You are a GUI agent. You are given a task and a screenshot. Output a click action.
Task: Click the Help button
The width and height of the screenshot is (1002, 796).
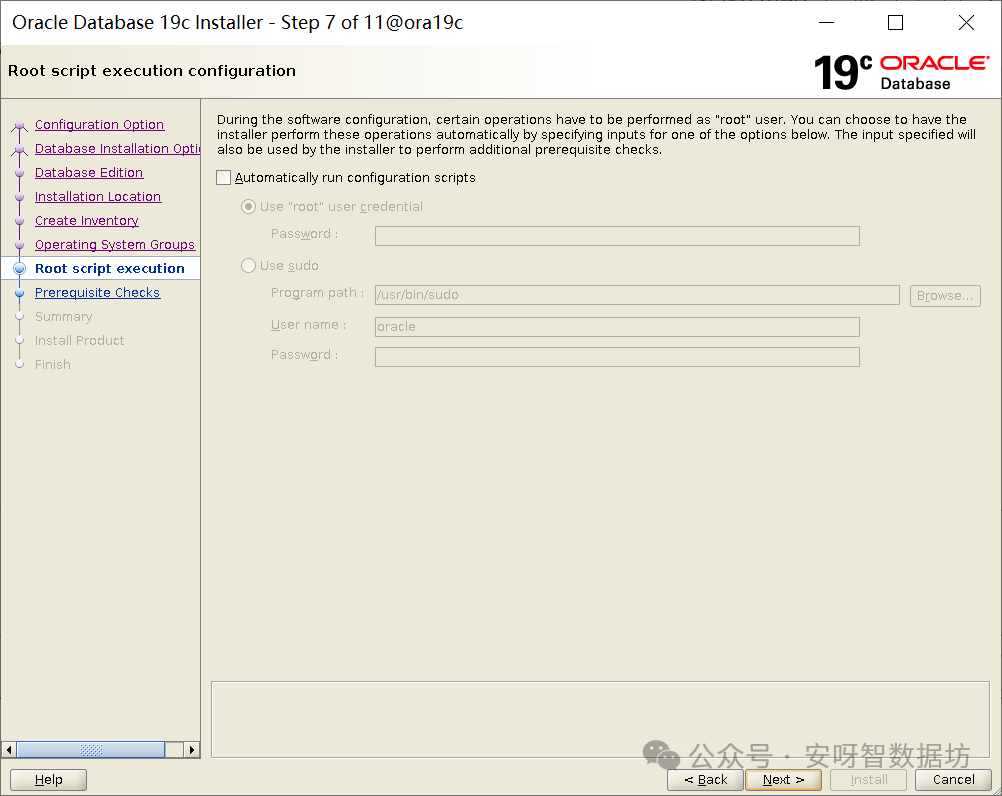click(x=49, y=779)
